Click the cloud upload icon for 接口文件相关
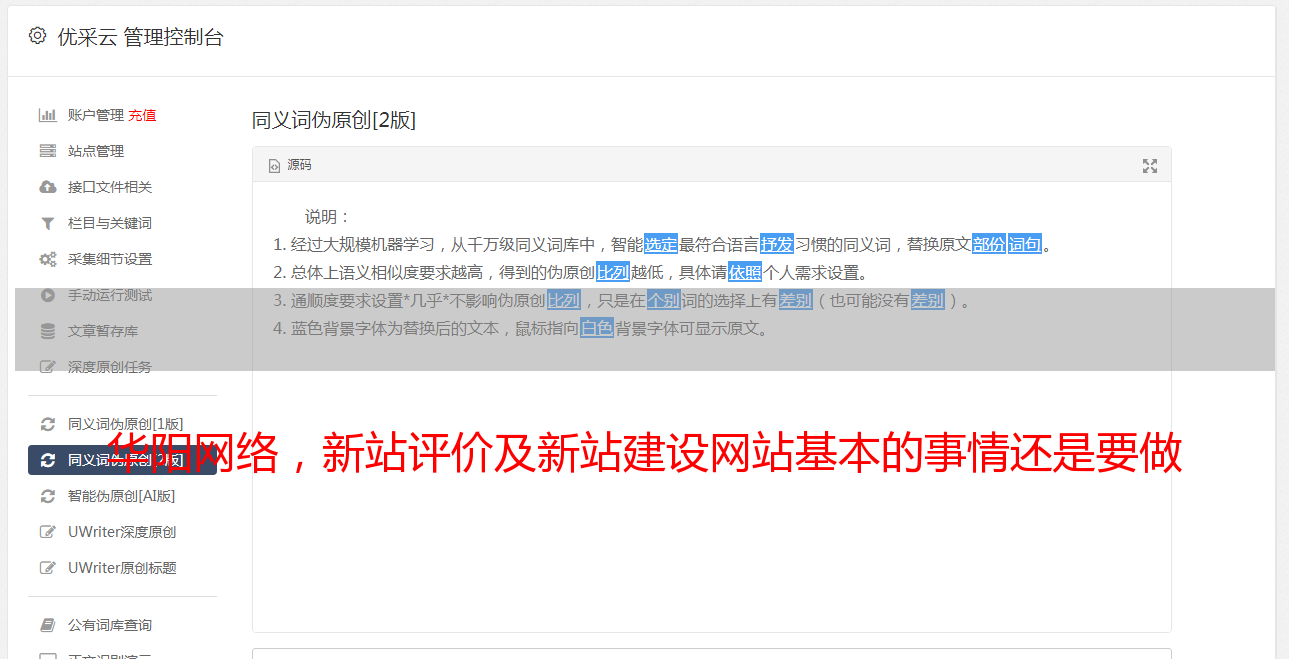This screenshot has height=659, width=1289. tap(47, 187)
